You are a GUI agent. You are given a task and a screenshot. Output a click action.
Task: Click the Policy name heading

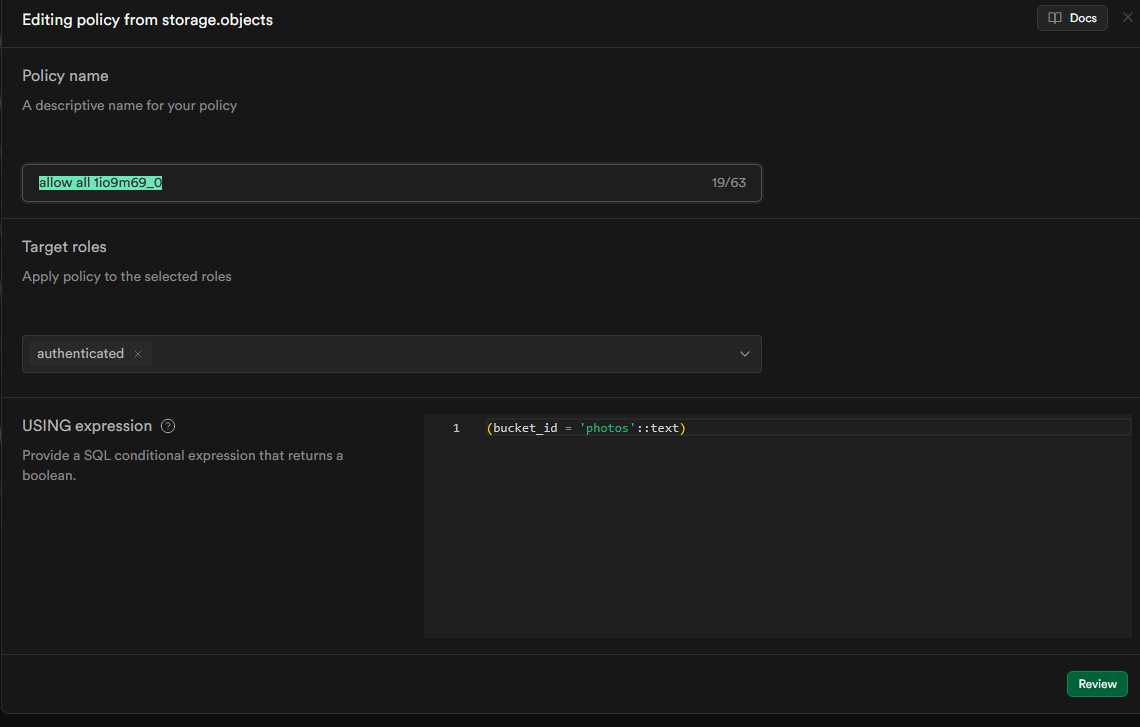coord(65,76)
